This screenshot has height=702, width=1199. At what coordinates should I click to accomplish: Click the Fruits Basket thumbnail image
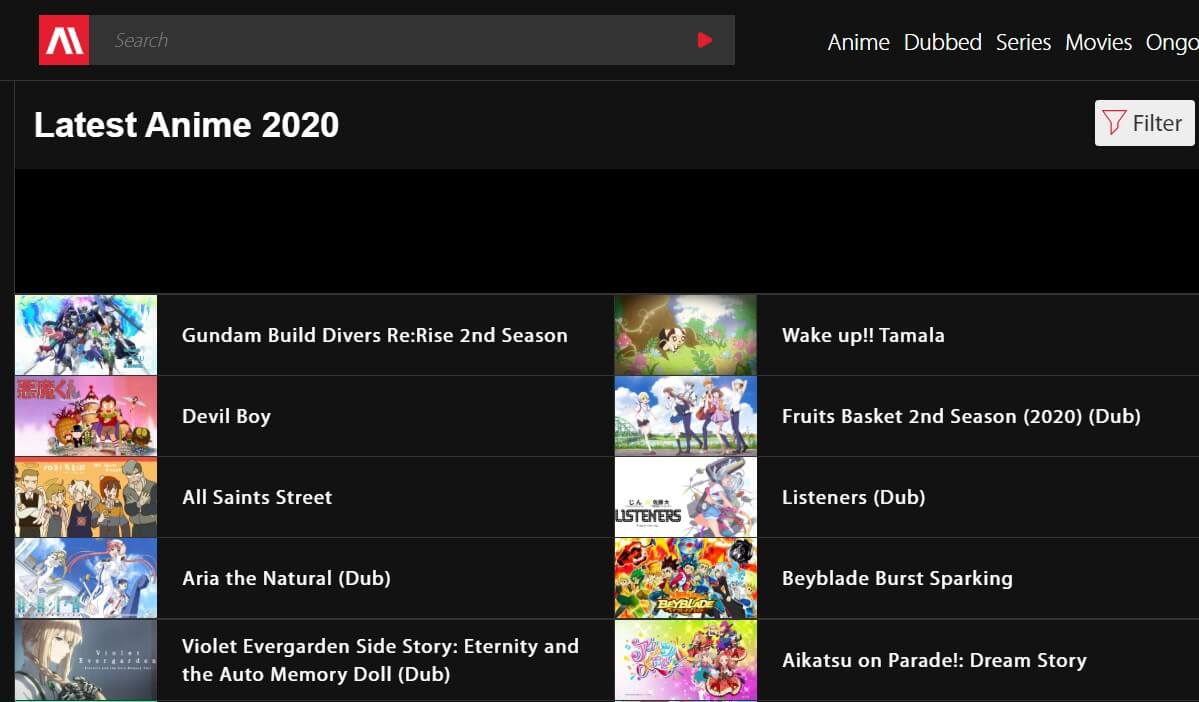point(686,416)
